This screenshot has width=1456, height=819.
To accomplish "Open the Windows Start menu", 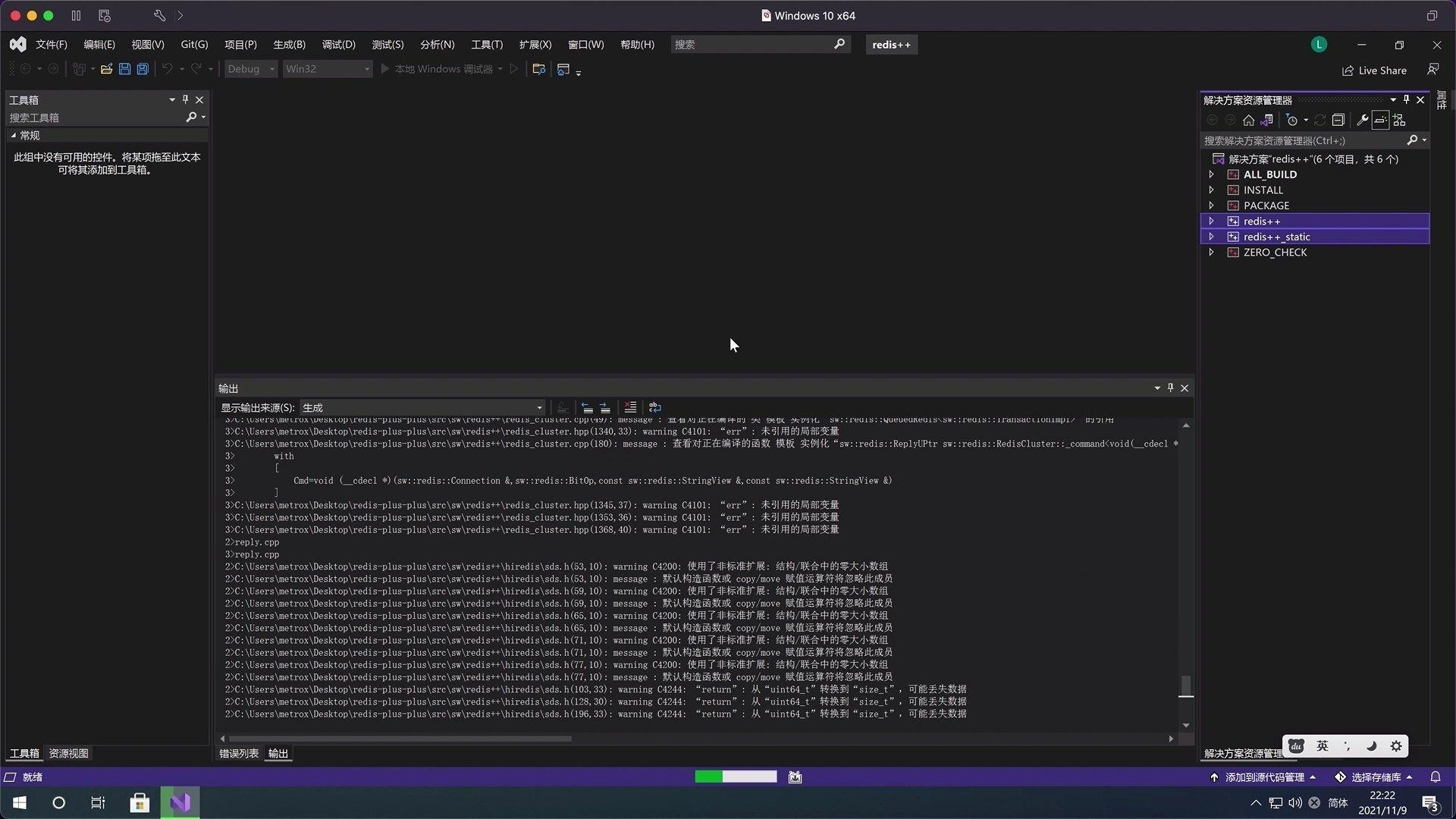I will (20, 803).
